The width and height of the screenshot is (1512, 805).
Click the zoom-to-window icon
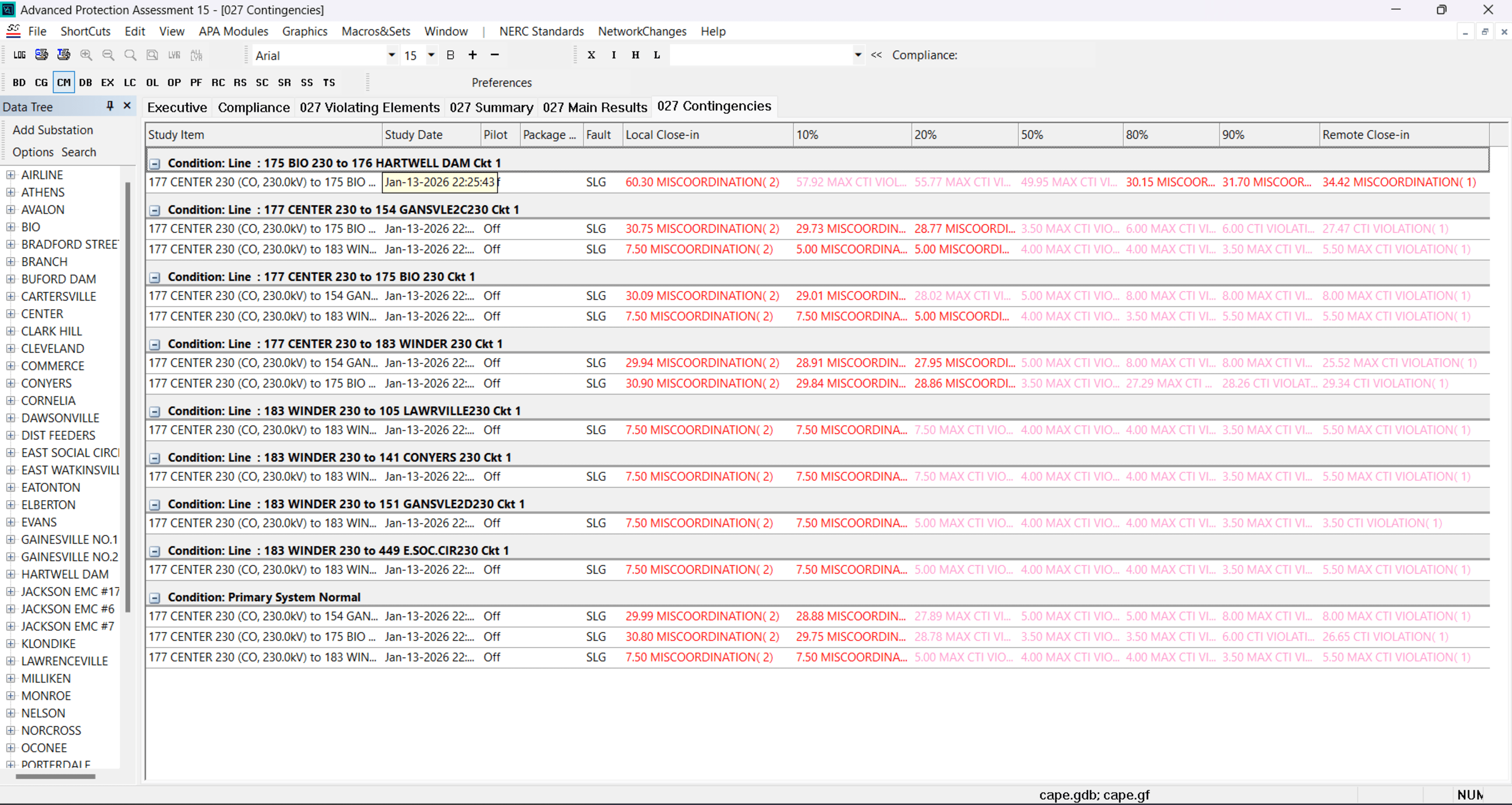(152, 55)
